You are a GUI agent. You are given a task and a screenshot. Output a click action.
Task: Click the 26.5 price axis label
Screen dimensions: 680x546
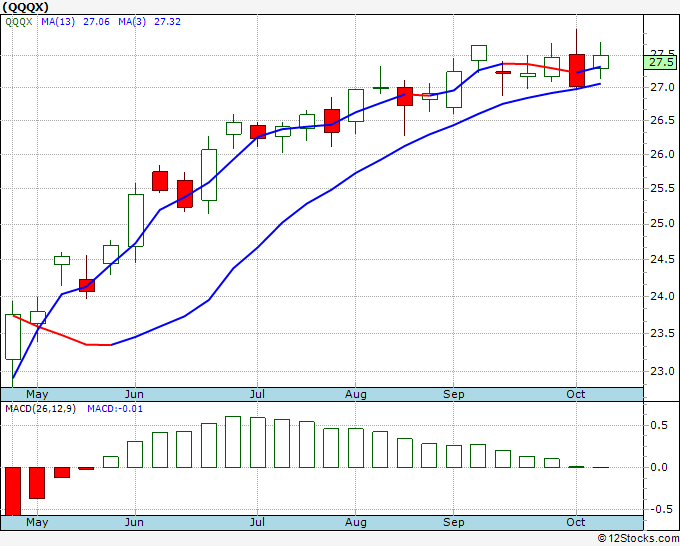click(x=662, y=120)
